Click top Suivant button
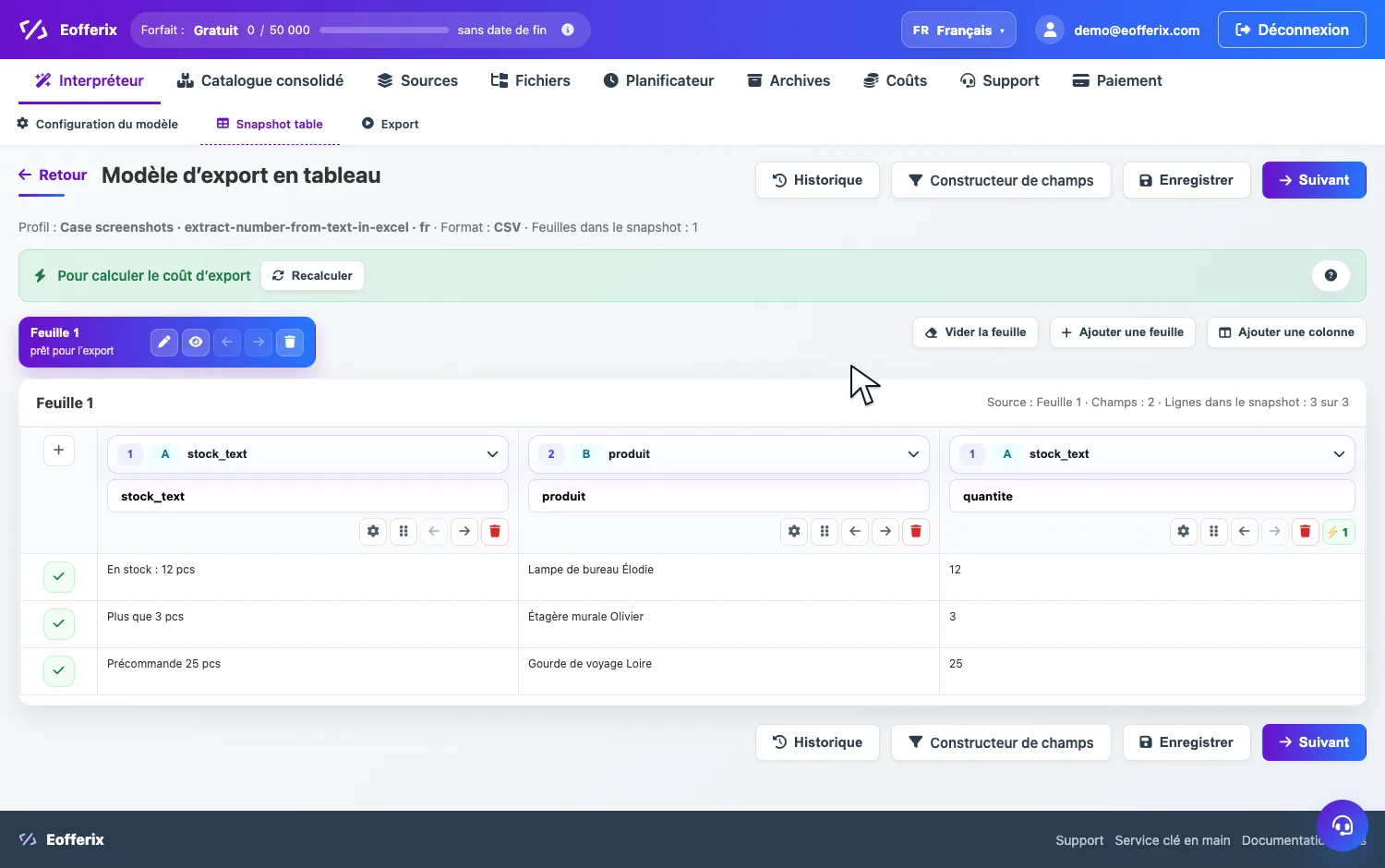This screenshot has width=1385, height=868. pos(1314,180)
